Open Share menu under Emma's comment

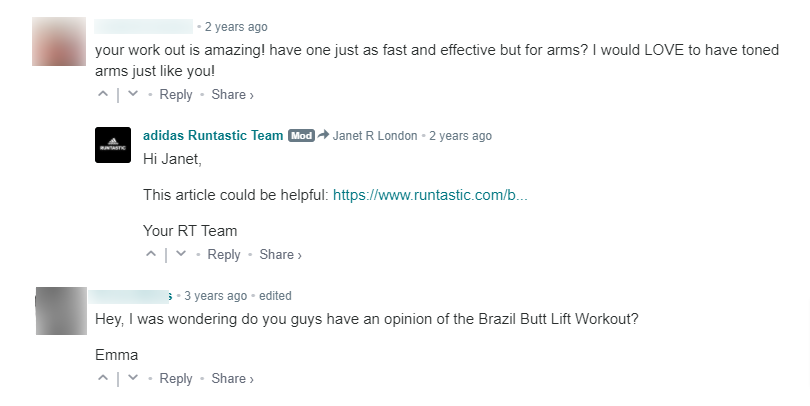[x=233, y=379]
